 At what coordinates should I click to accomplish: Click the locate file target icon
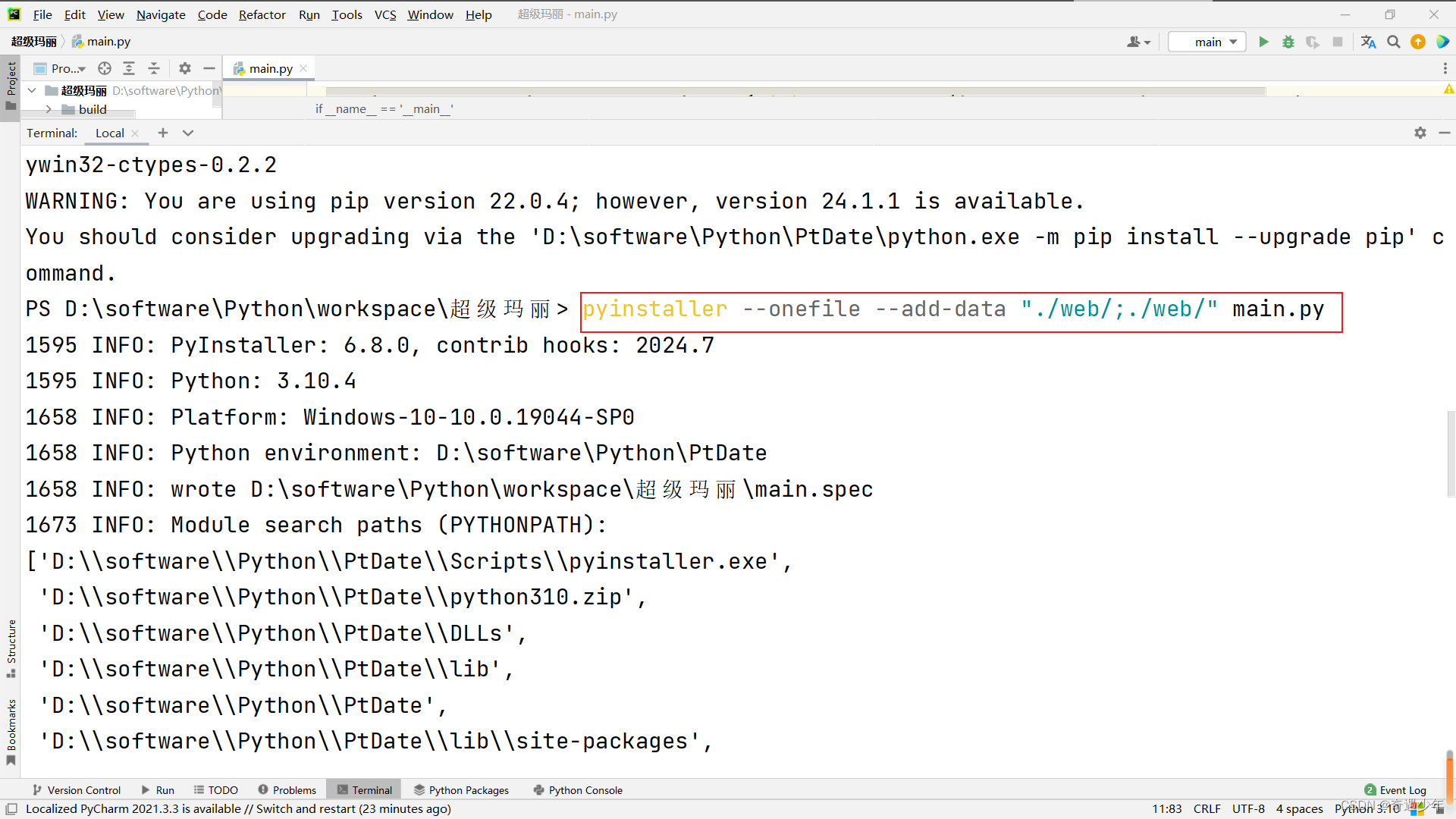(105, 68)
